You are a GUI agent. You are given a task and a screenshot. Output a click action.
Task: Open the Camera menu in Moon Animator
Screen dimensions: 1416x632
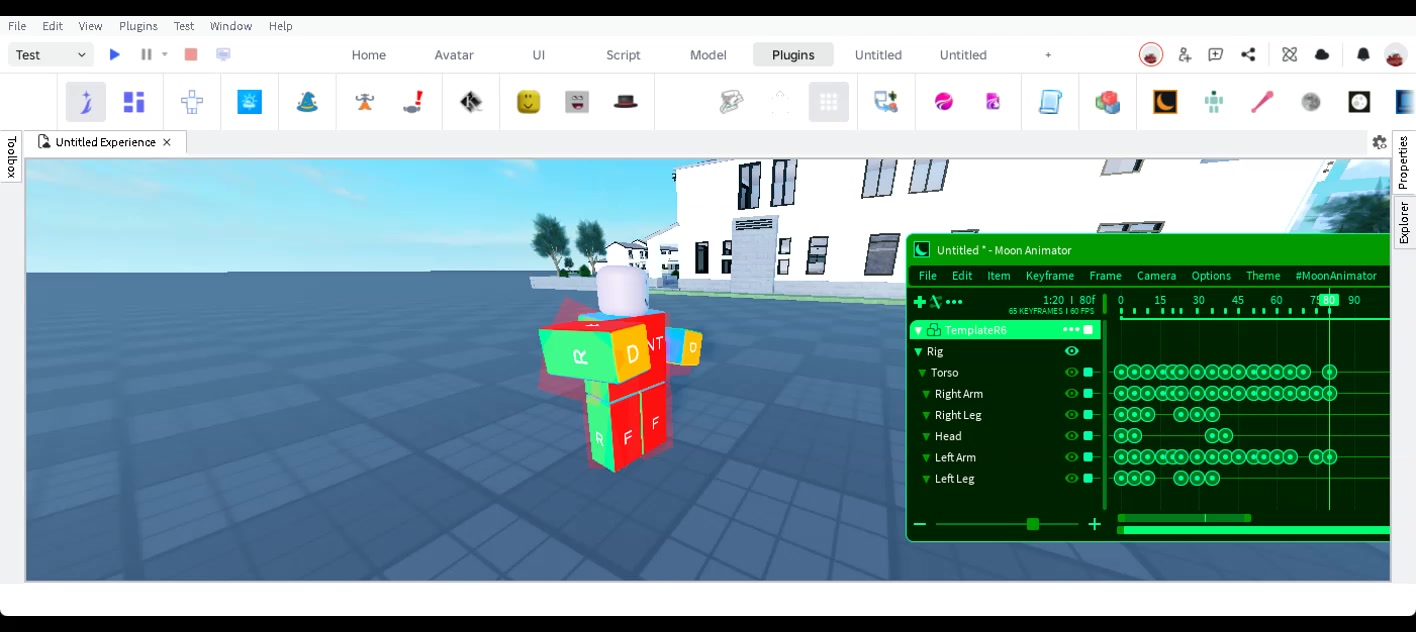(1156, 276)
